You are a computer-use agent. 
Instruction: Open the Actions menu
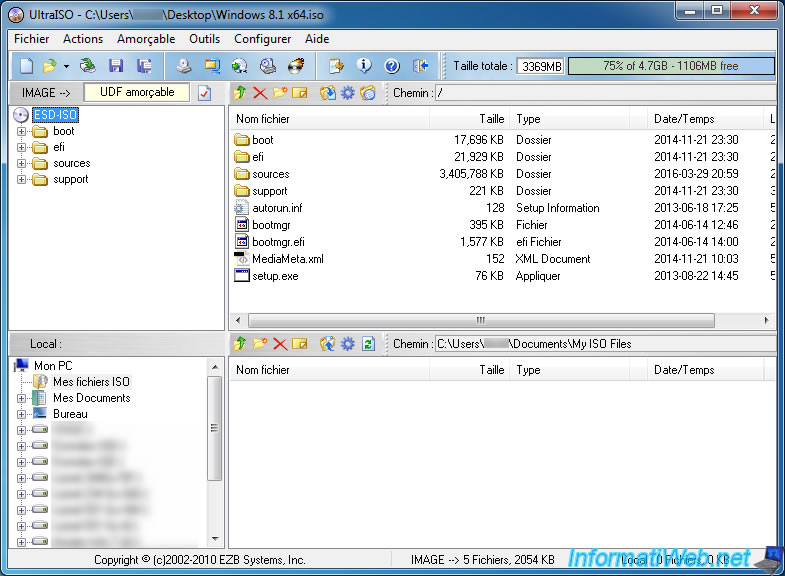tap(83, 39)
